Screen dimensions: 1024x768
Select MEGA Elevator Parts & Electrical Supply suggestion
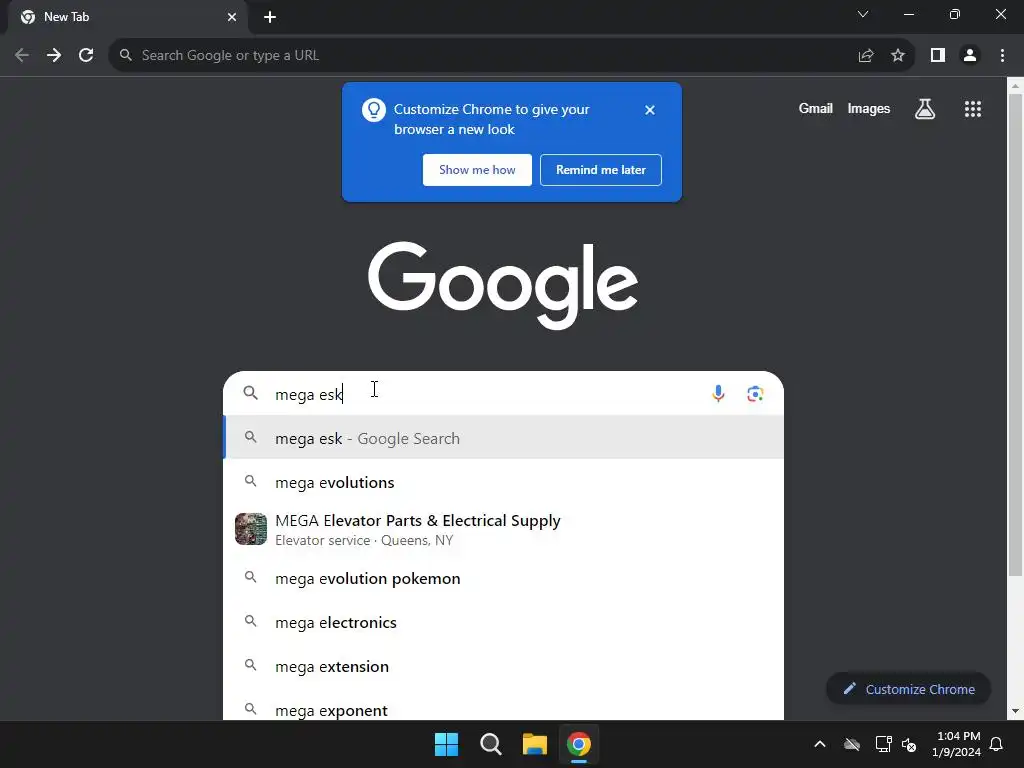tap(504, 530)
